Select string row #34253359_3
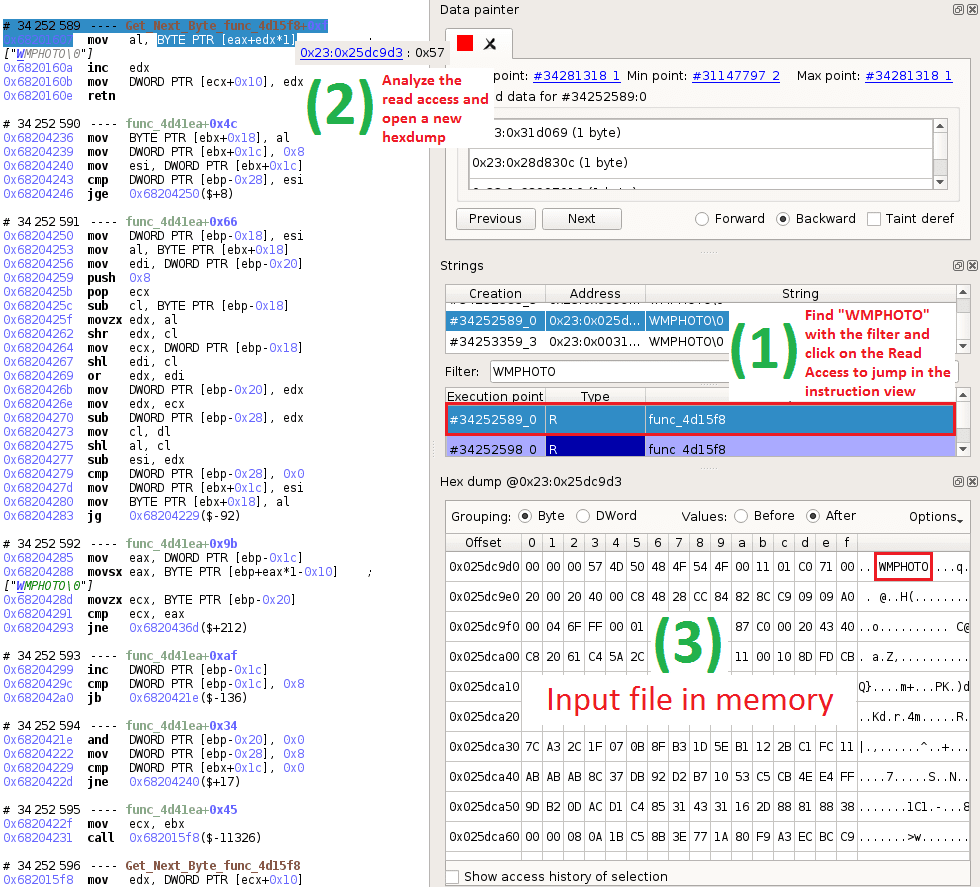 [588, 342]
